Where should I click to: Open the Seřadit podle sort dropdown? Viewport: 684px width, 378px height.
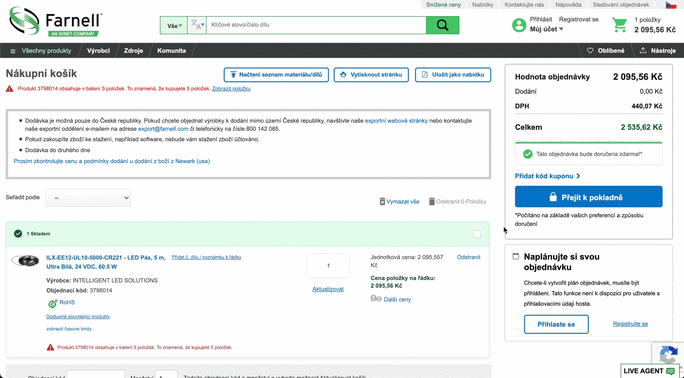[x=88, y=198]
